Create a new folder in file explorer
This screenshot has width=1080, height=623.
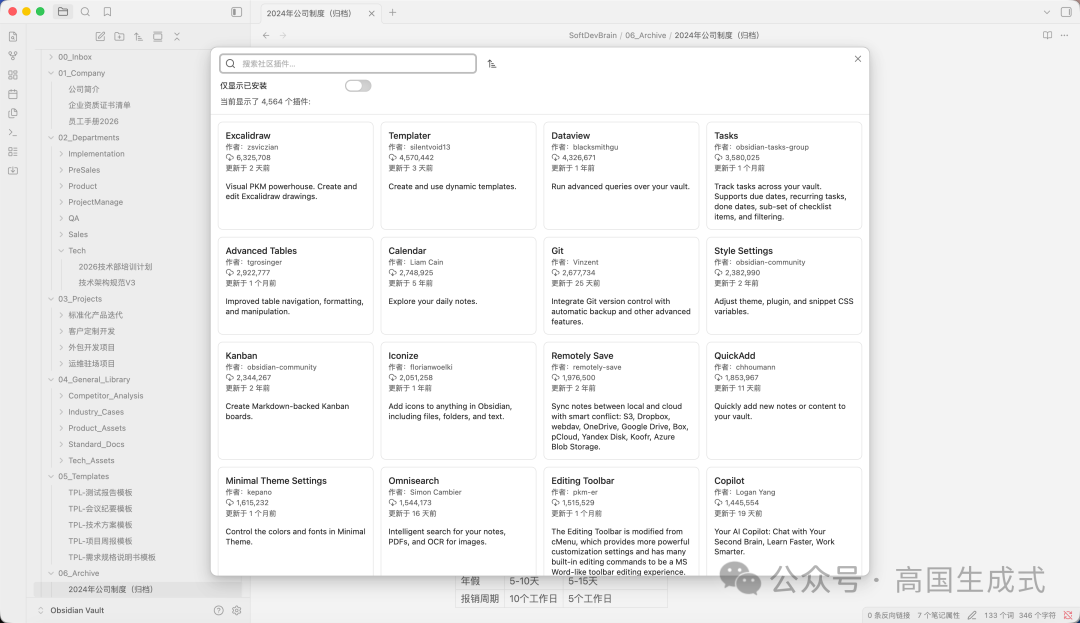(x=119, y=36)
